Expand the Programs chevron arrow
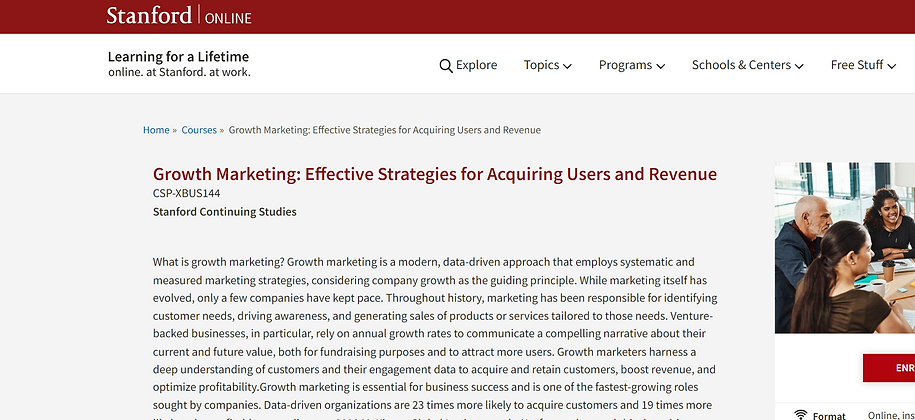 (x=661, y=66)
